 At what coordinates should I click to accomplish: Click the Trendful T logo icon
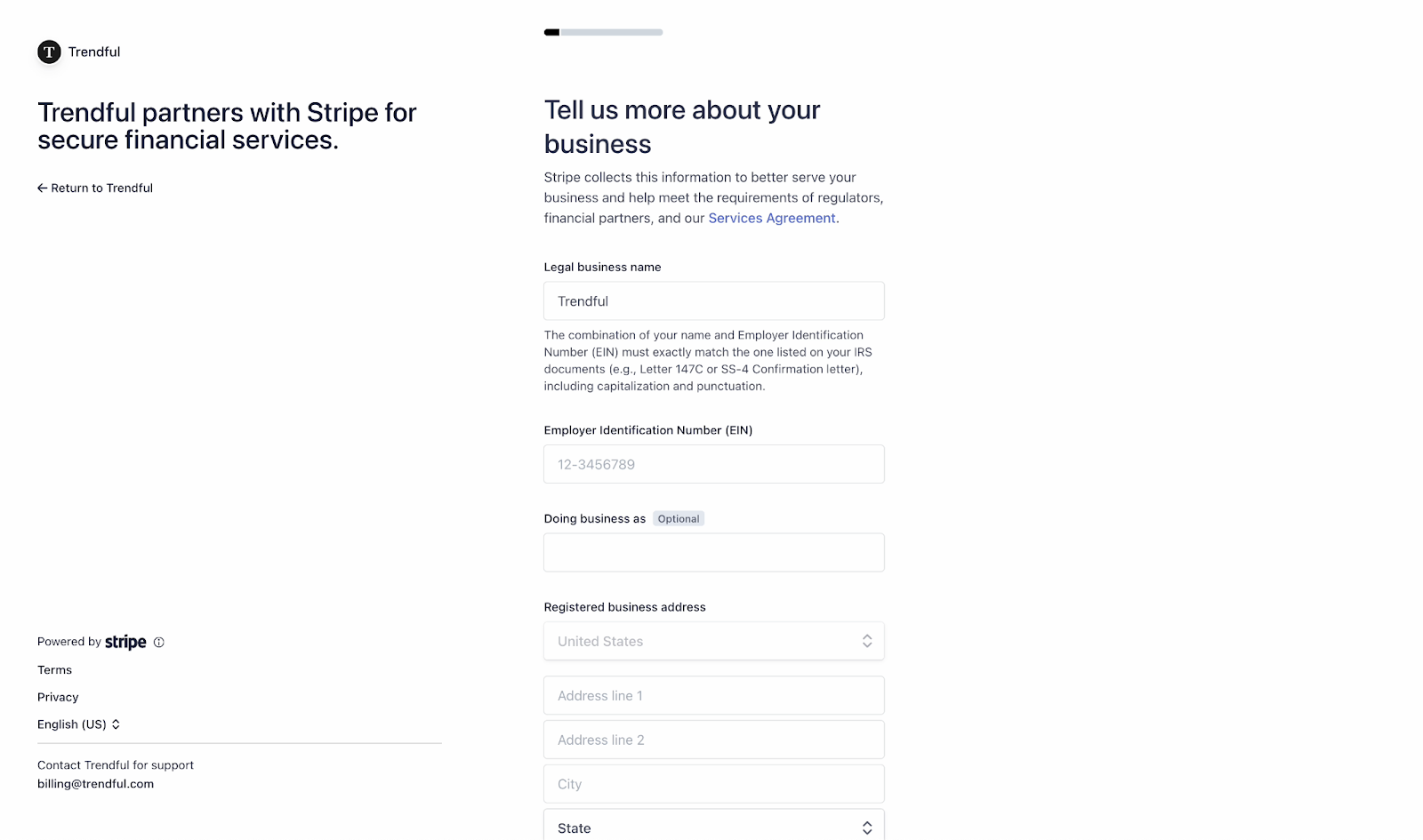[x=49, y=52]
